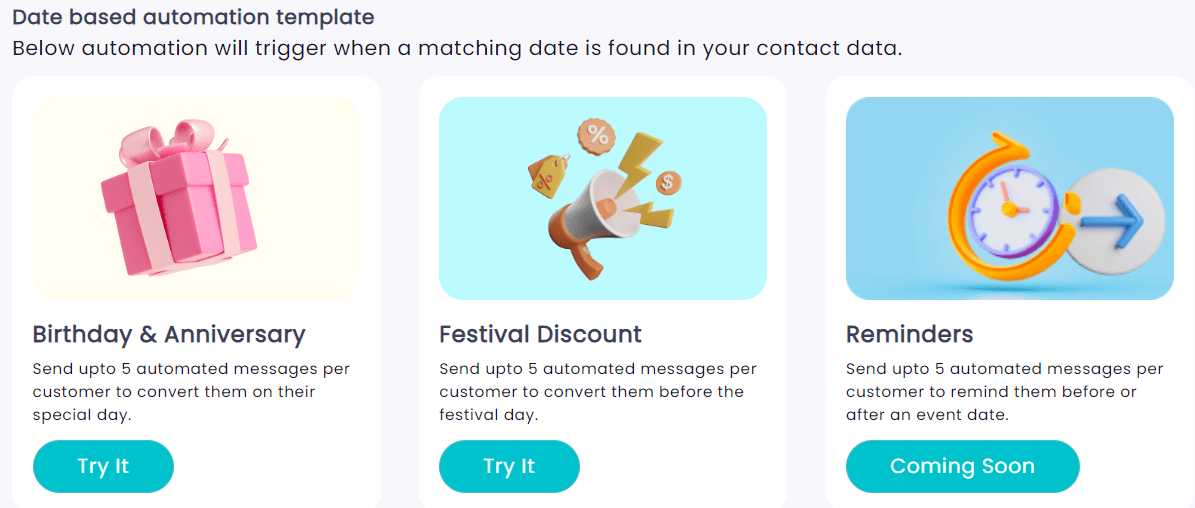
Task: Click the Birthday card description about special day
Action: (191, 392)
